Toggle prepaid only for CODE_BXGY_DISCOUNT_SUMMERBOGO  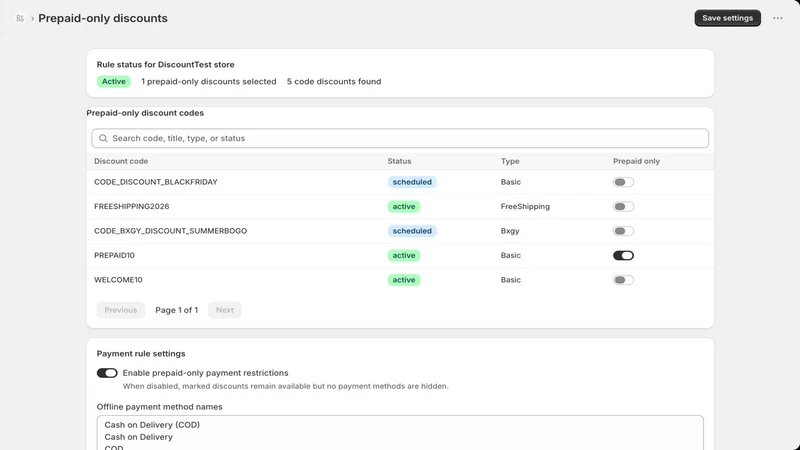[623, 231]
